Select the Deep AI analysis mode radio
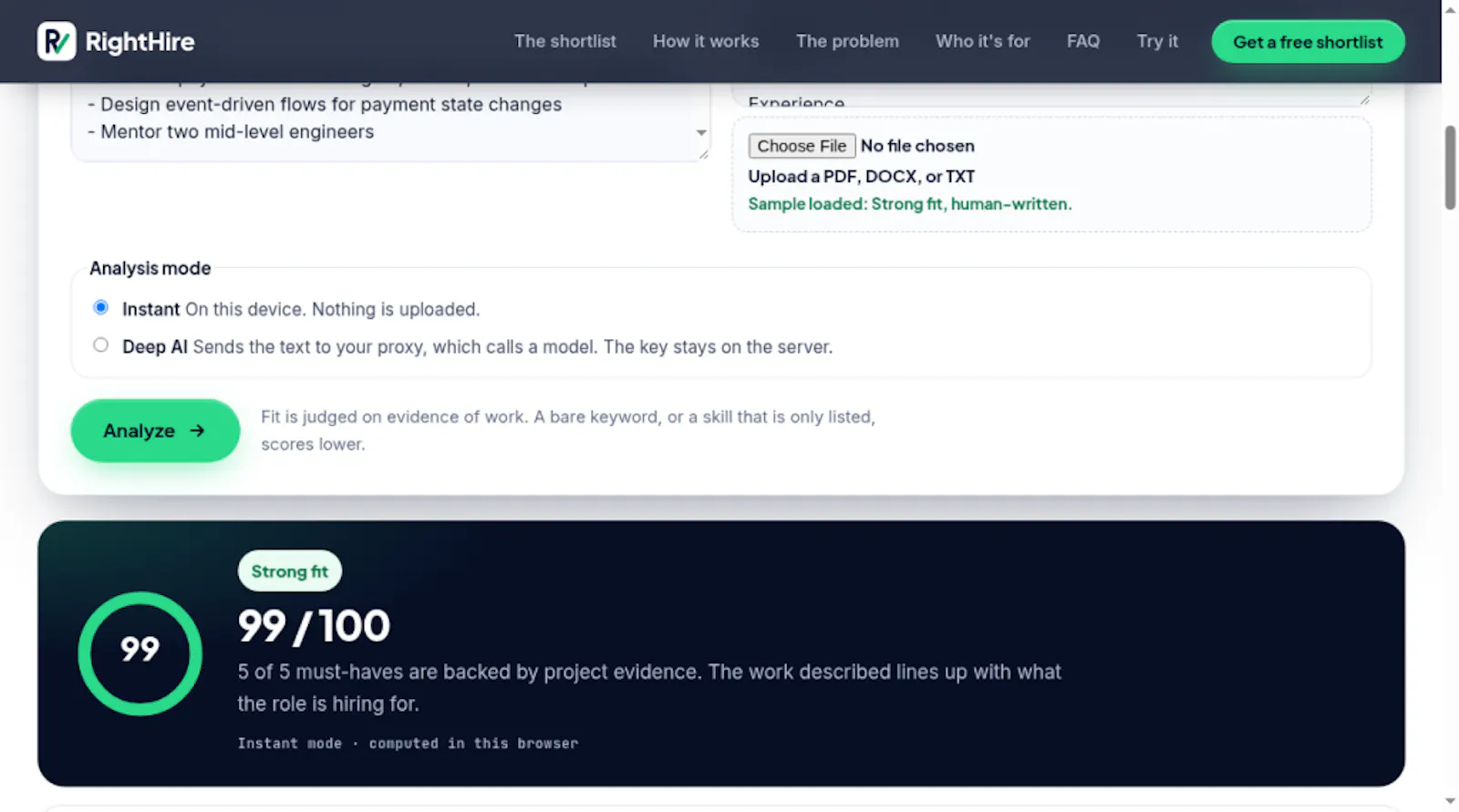Screen dimensions: 1459x812 coord(101,344)
